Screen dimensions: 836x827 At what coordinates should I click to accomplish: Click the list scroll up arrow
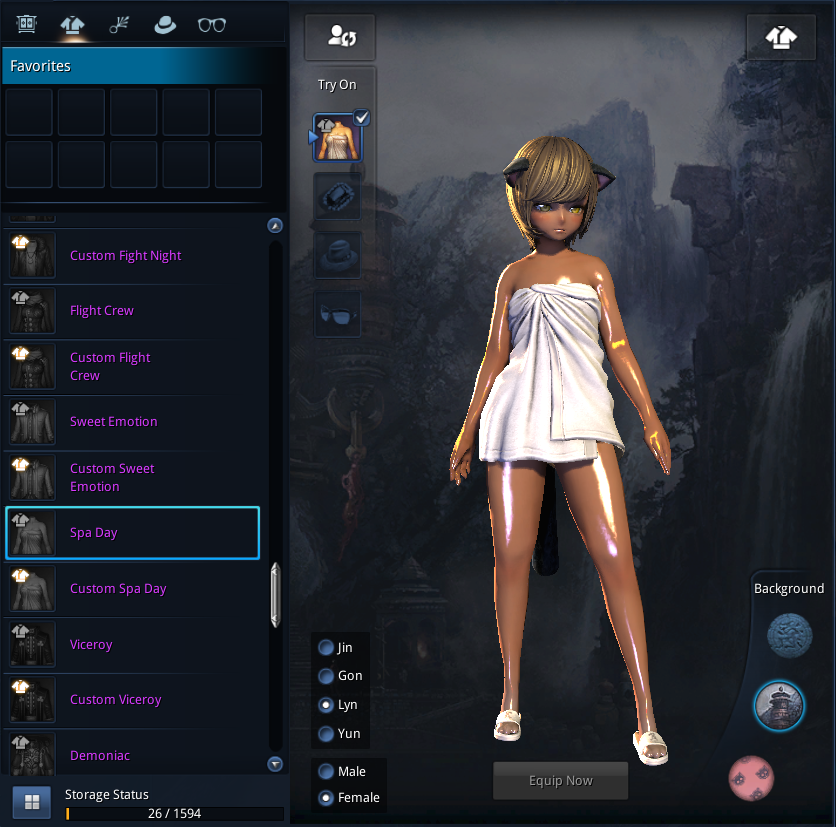[275, 226]
